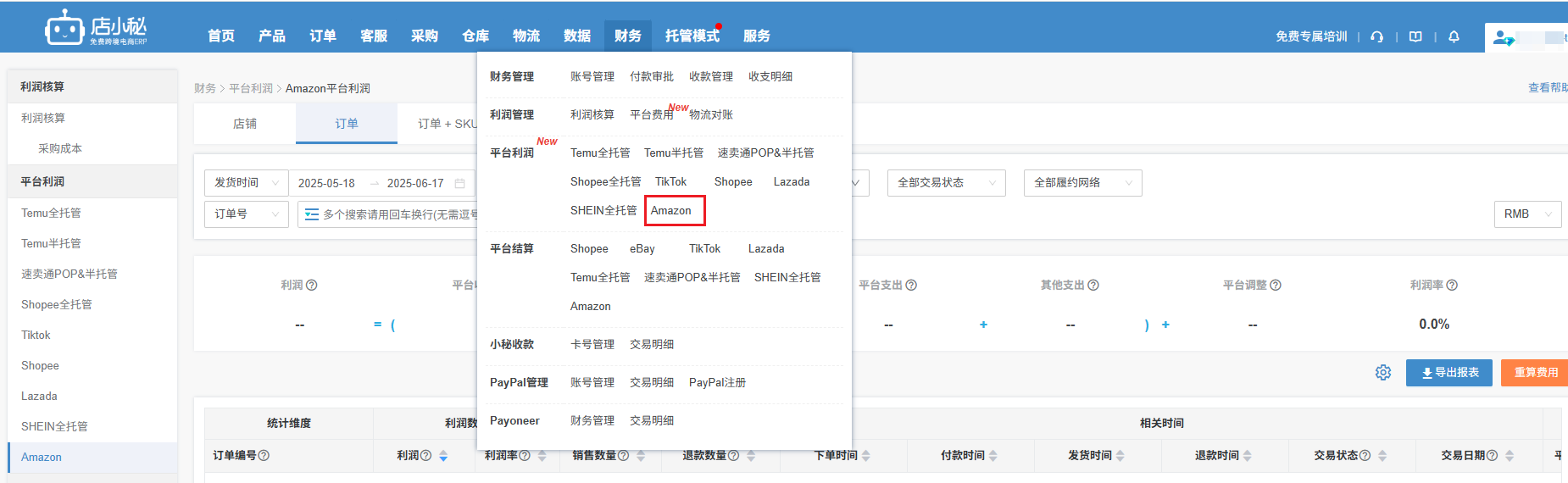Switch to the 店铺 tab
The height and width of the screenshot is (483, 1568).
tap(245, 124)
